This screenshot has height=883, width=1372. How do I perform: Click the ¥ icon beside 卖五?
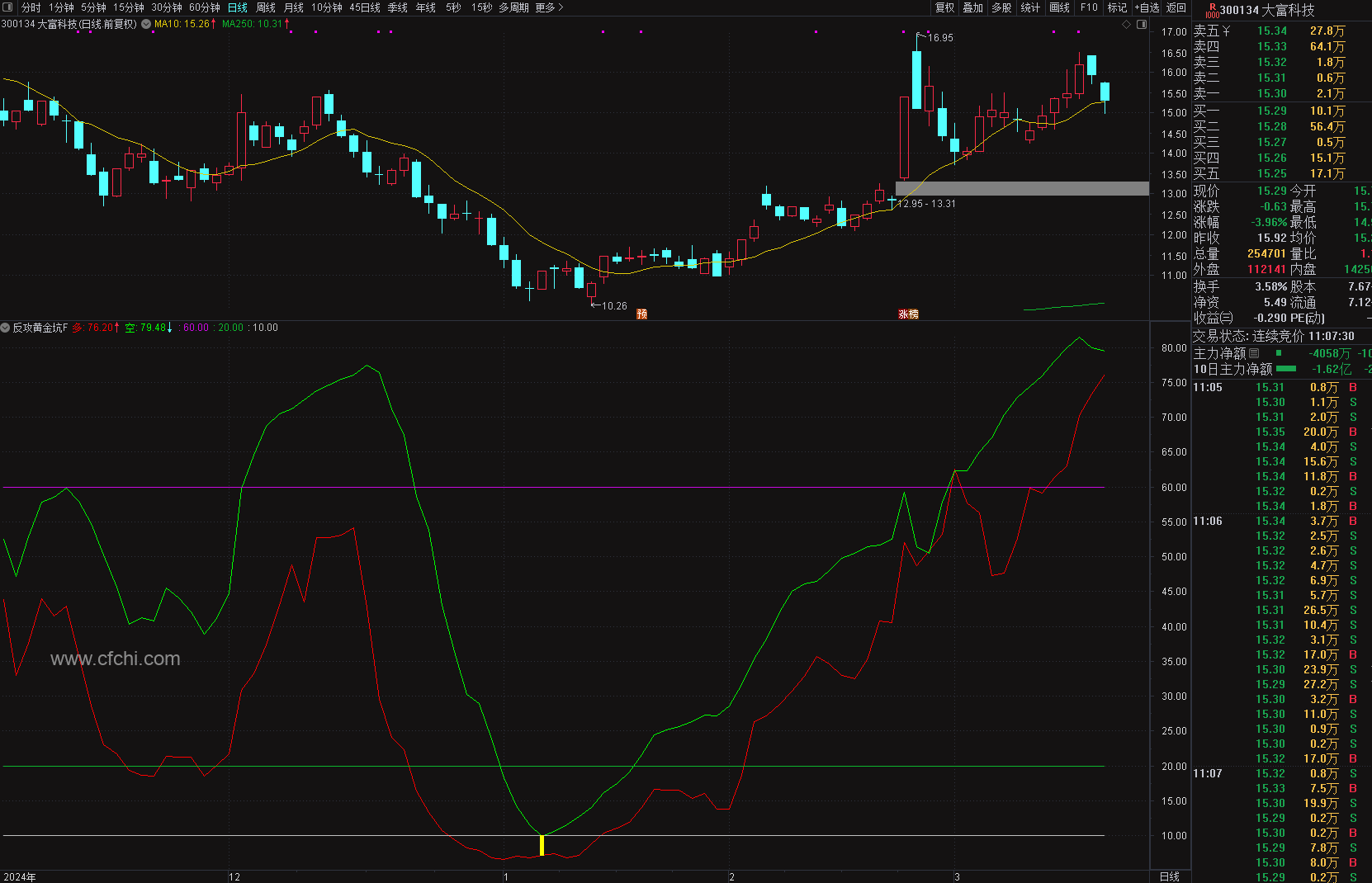[1226, 31]
